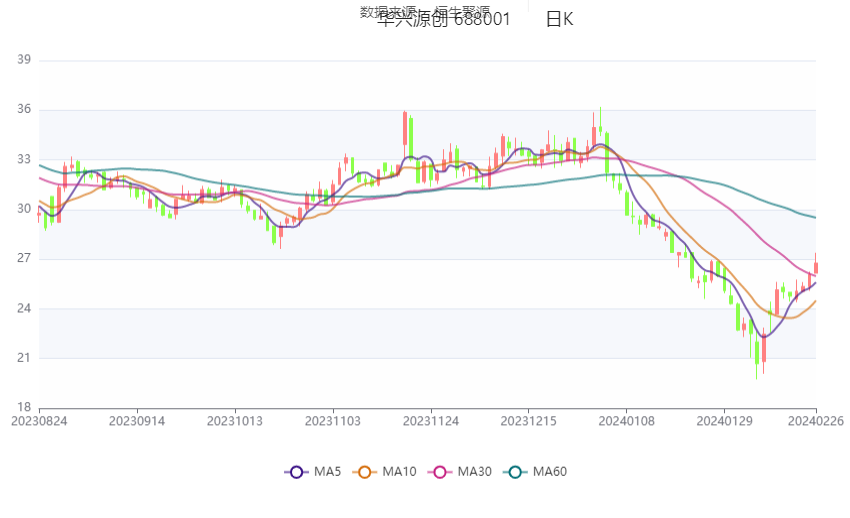Click the y-axis value 21
850x518 pixels.
(x=24, y=358)
